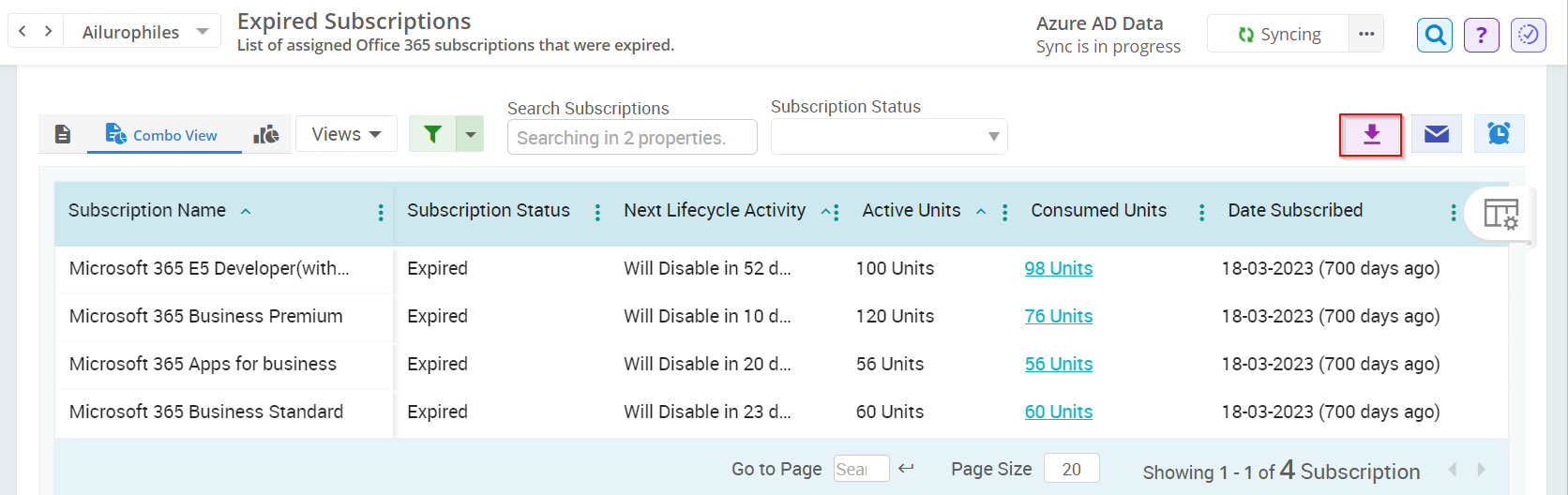Go forward with the right chevron arrow

point(49,31)
